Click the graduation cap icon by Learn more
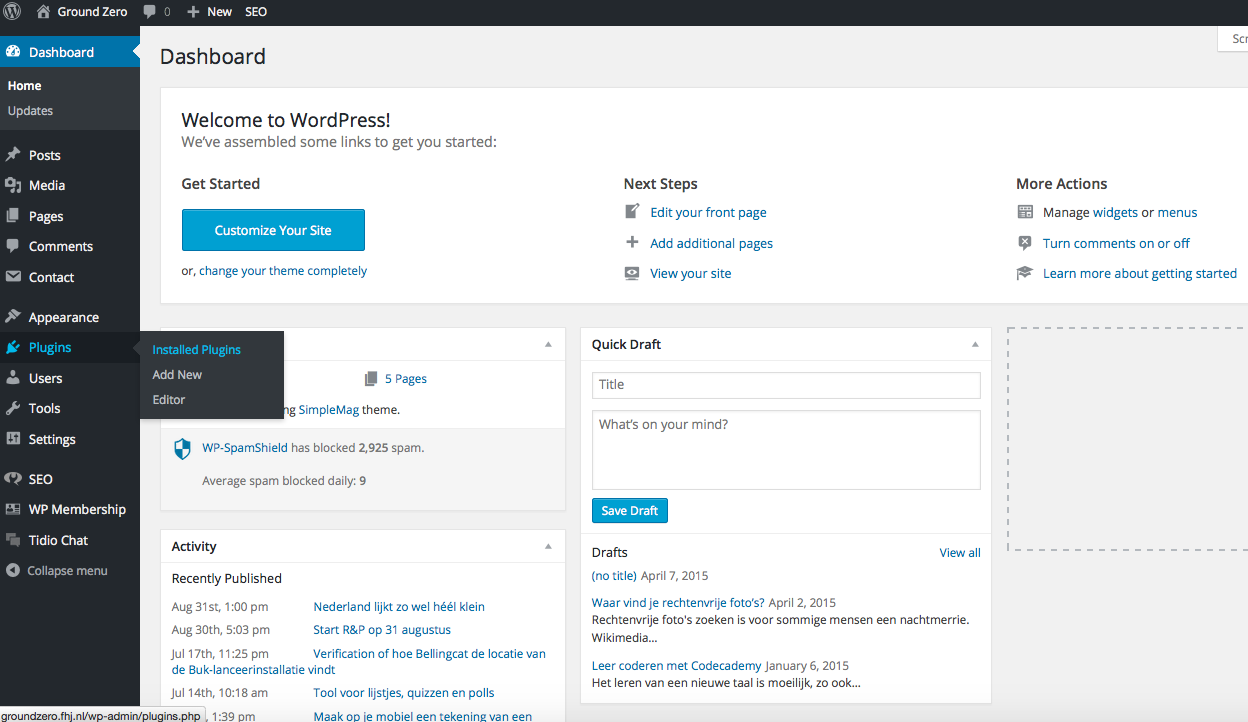This screenshot has width=1248, height=722. [x=1025, y=273]
